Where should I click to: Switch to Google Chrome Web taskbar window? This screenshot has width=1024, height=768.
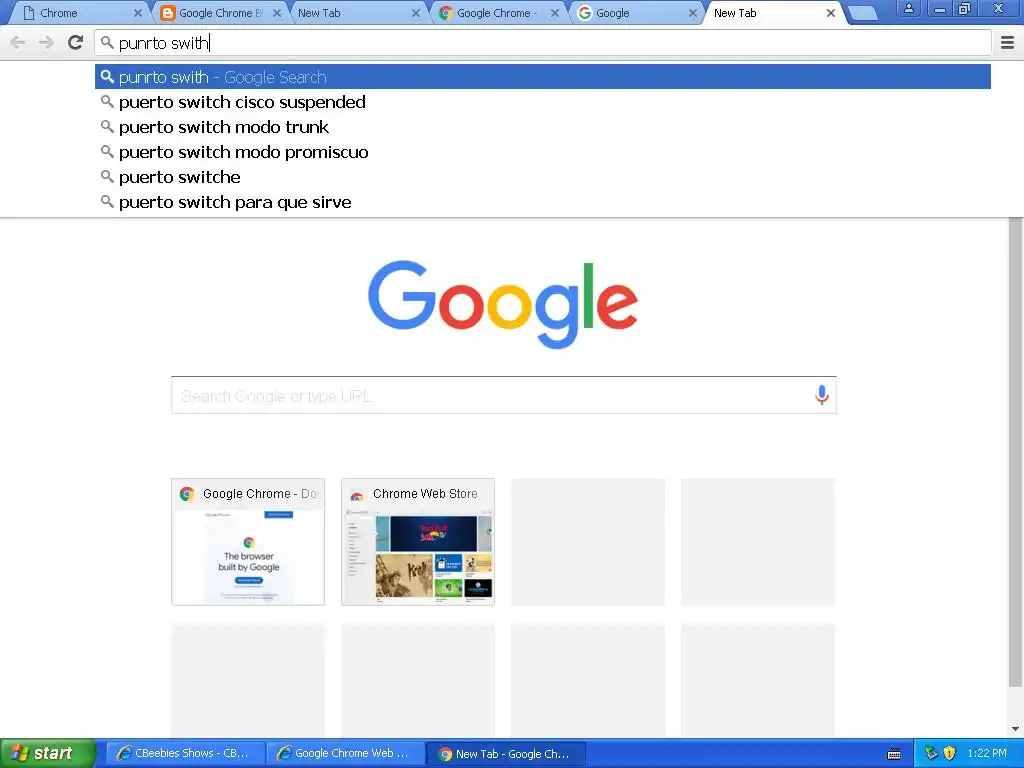coord(345,754)
